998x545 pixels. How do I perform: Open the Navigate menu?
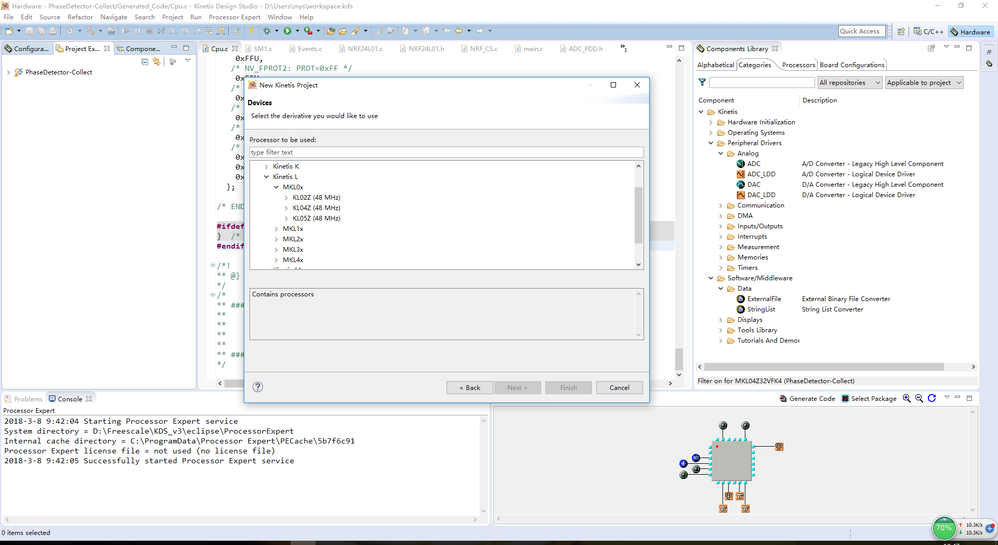tap(113, 17)
